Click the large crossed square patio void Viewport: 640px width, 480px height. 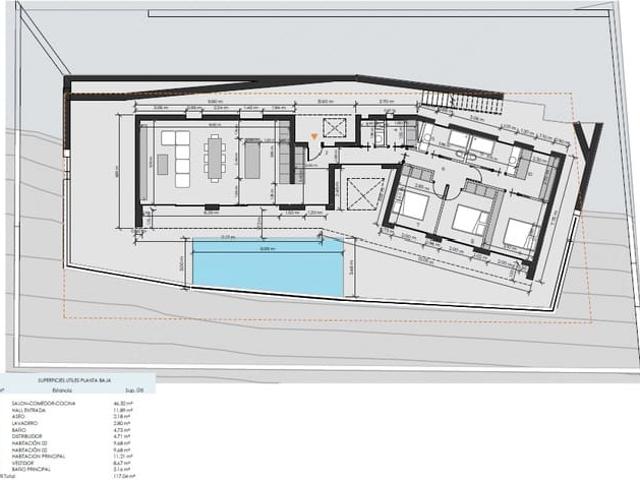click(x=364, y=193)
